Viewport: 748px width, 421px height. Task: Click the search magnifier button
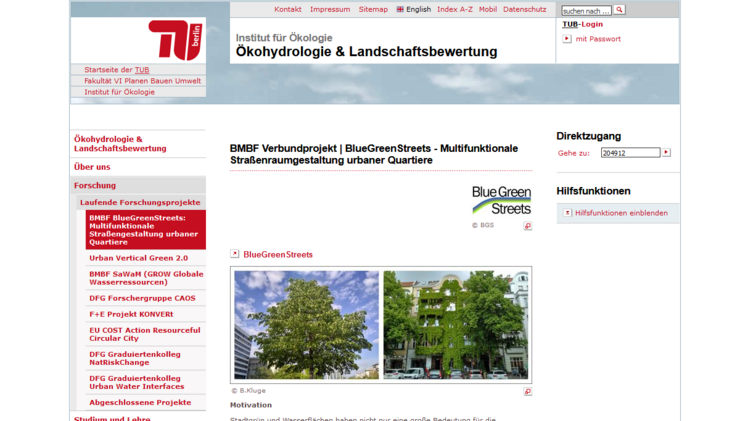click(620, 10)
